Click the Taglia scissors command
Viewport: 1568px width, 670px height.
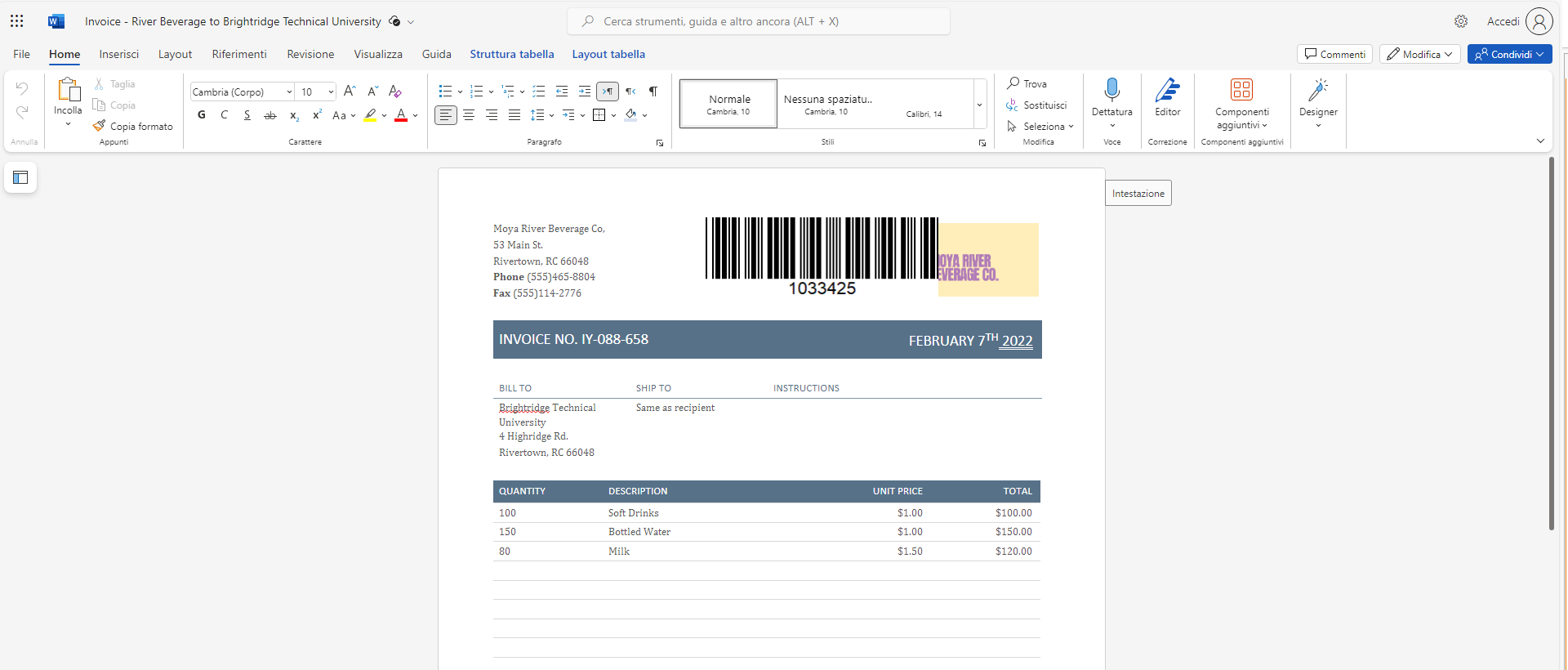tap(114, 84)
